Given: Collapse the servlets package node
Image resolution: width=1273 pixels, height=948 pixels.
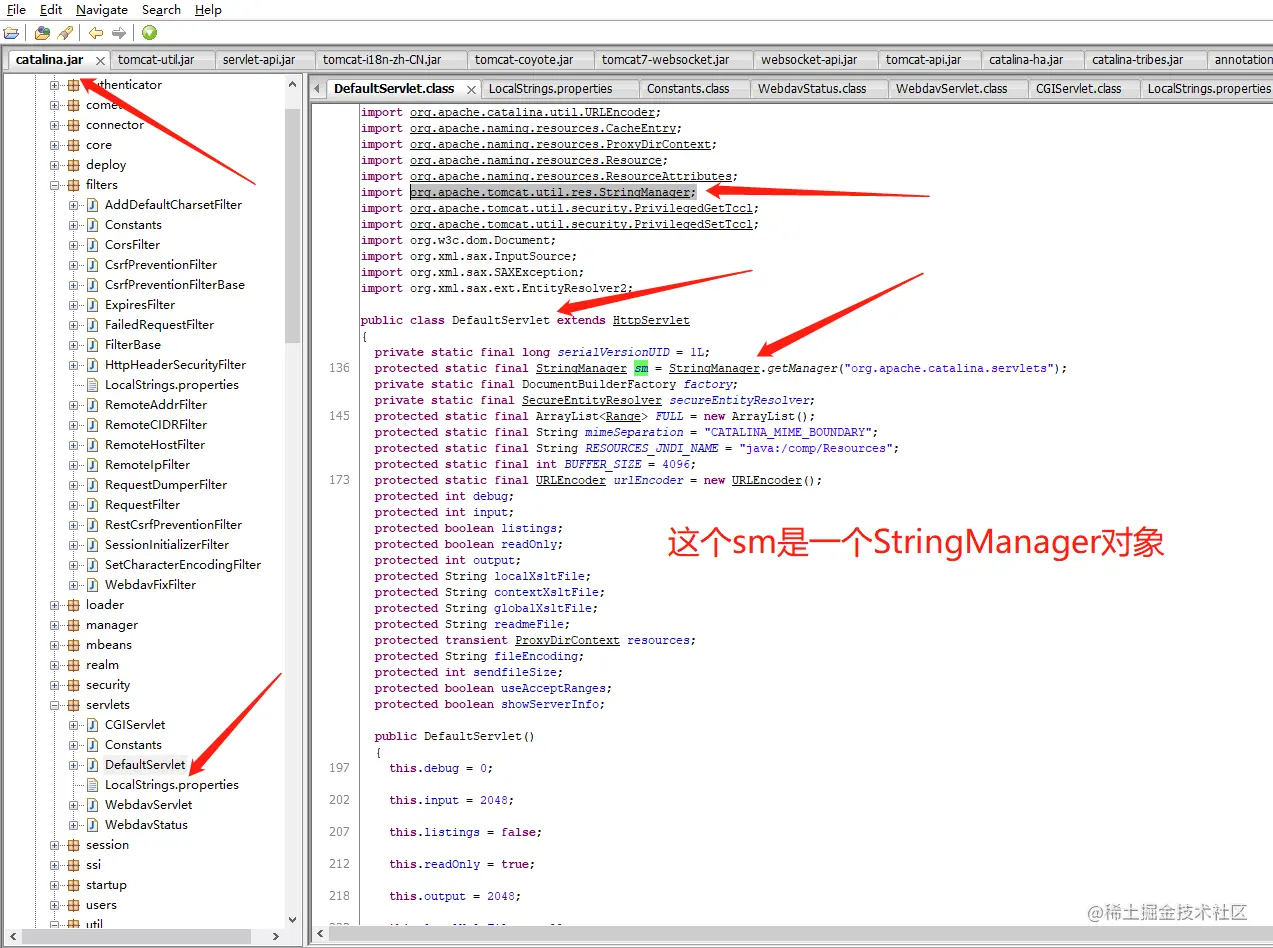Looking at the screenshot, I should (55, 705).
